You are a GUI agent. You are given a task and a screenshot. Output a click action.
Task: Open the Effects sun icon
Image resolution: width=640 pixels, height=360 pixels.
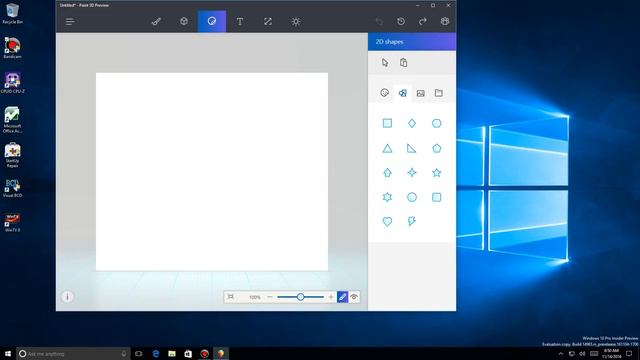point(296,22)
